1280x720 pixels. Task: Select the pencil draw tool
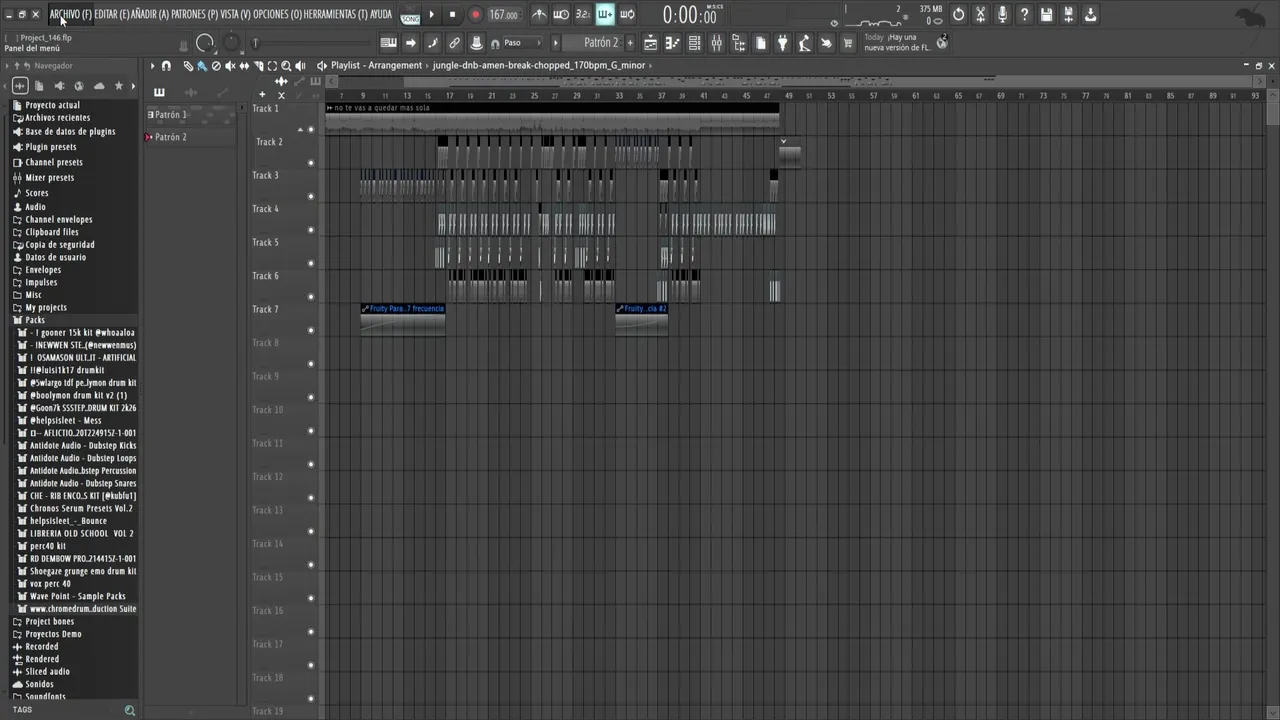pyautogui.click(x=187, y=66)
